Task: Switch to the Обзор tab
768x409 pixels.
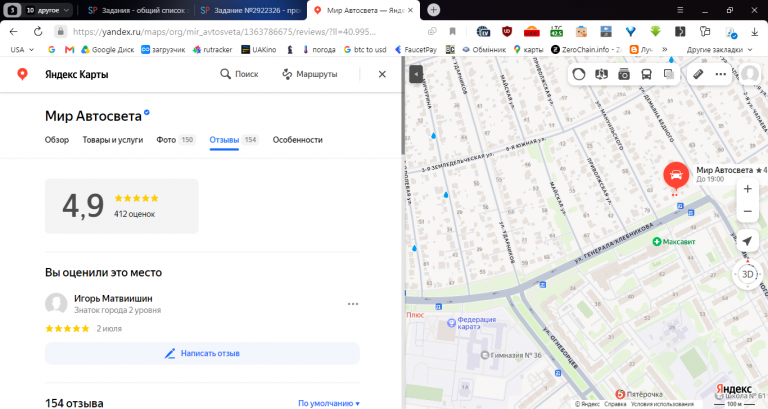Action: coord(57,140)
